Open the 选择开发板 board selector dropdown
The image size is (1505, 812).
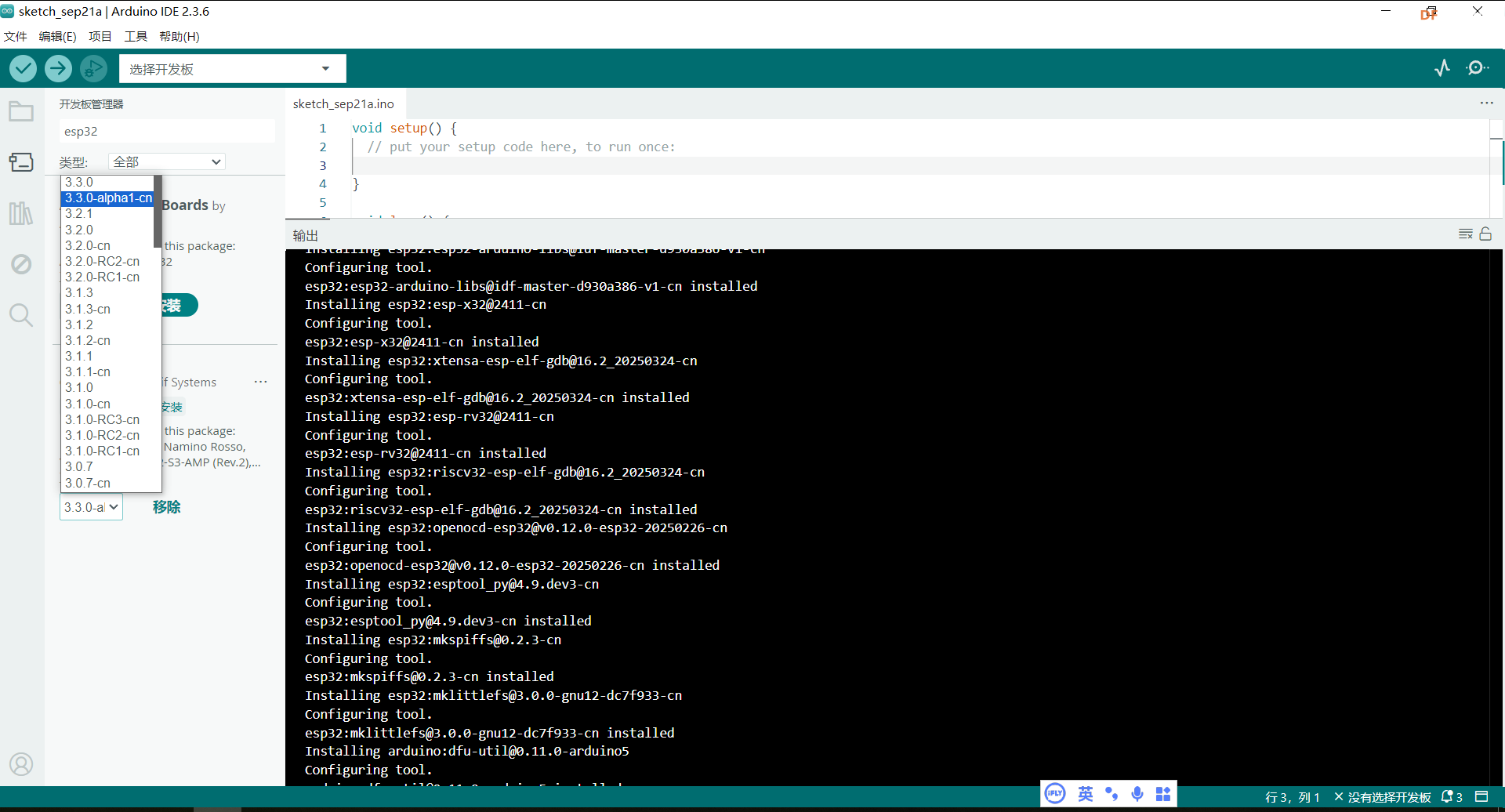click(x=232, y=69)
